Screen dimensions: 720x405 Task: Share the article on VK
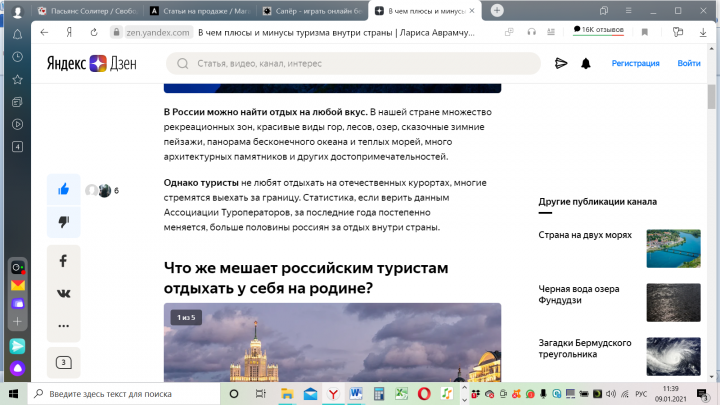[x=63, y=293]
